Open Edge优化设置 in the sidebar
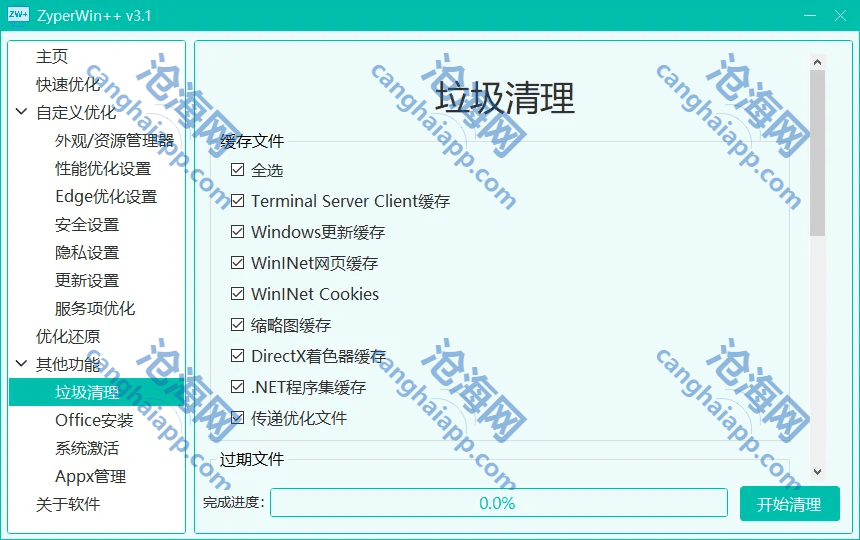860x540 pixels. coord(106,197)
